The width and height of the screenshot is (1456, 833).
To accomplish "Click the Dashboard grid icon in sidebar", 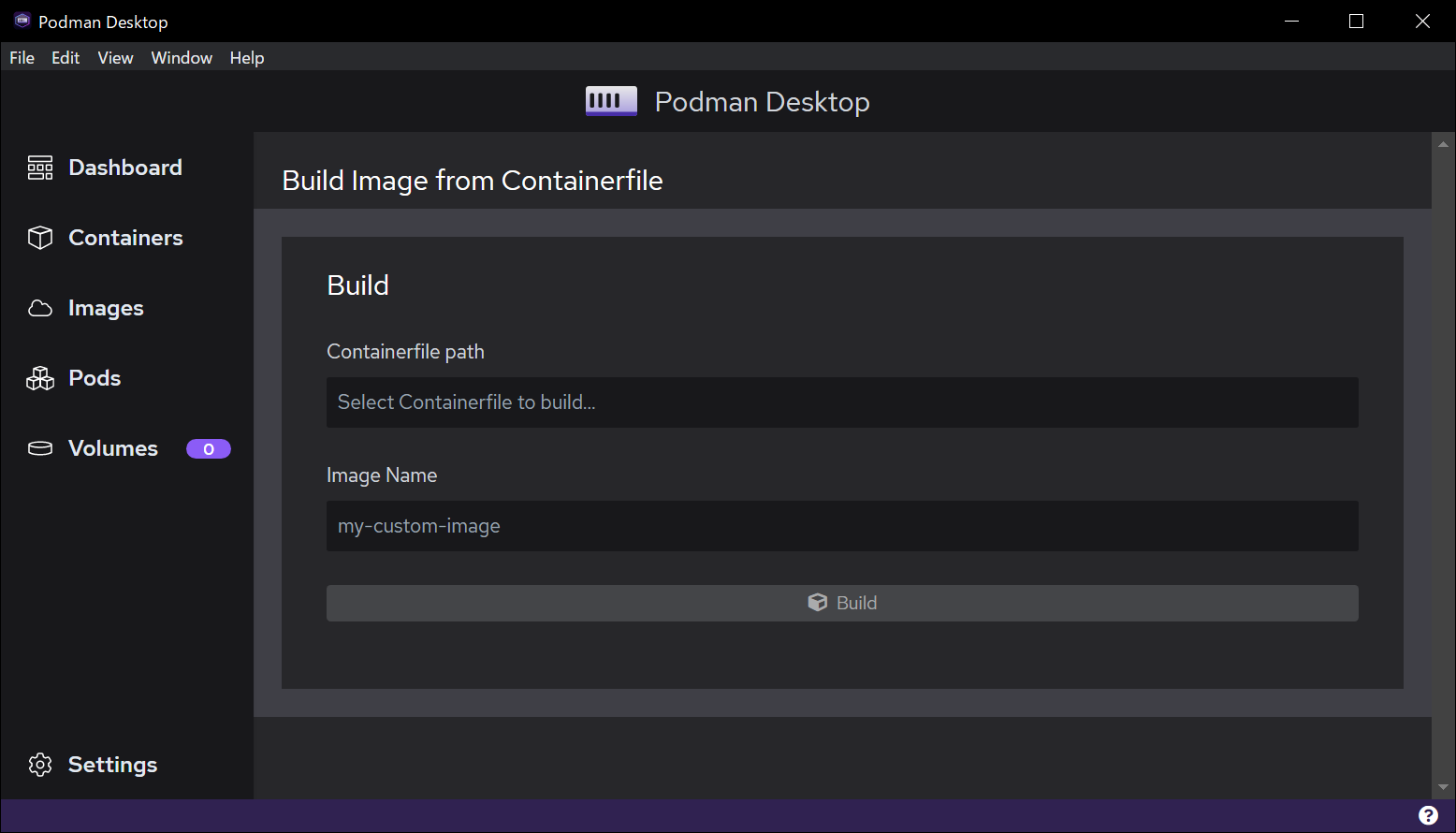I will point(40,168).
